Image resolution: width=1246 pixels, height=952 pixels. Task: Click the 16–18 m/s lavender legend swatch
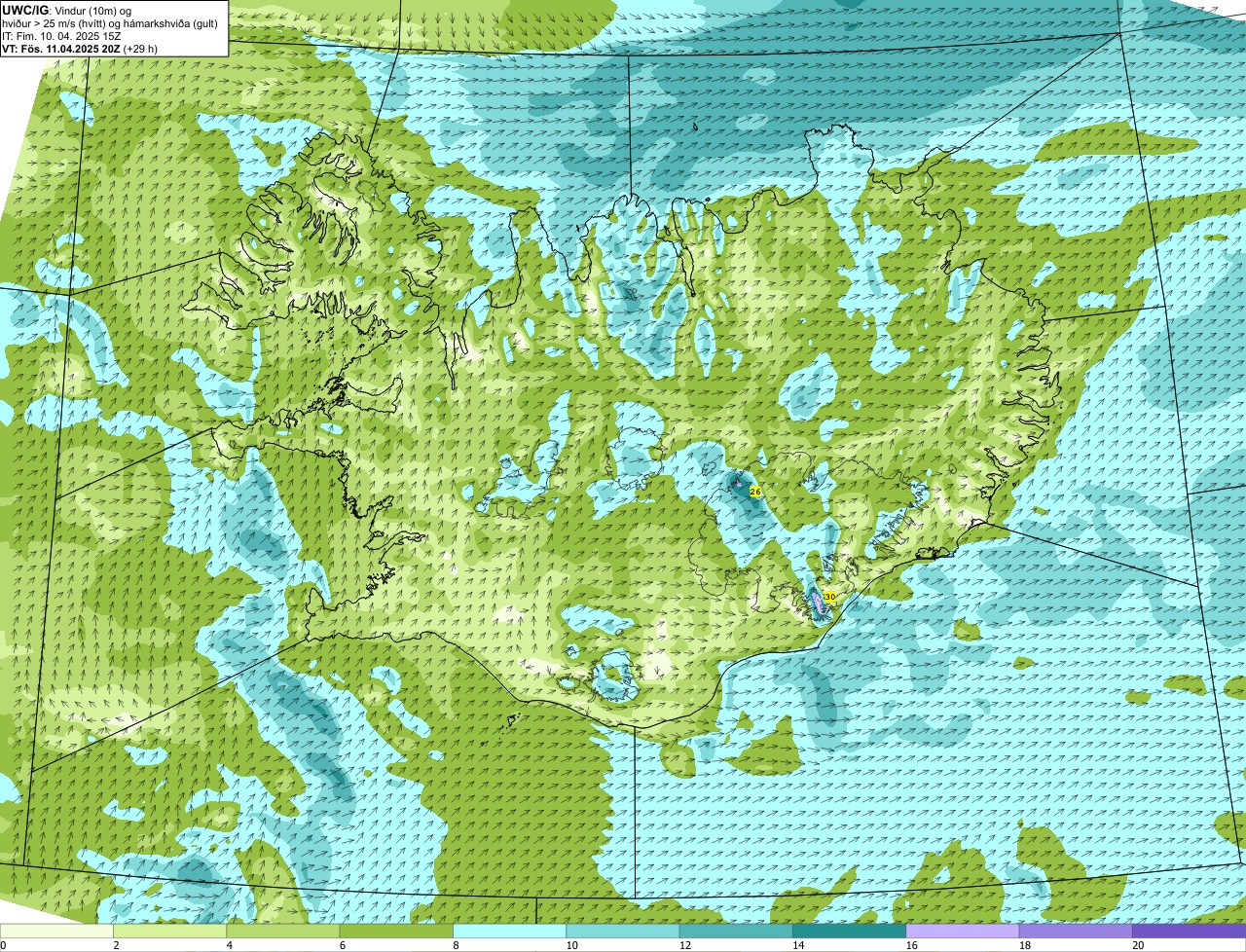[963, 932]
